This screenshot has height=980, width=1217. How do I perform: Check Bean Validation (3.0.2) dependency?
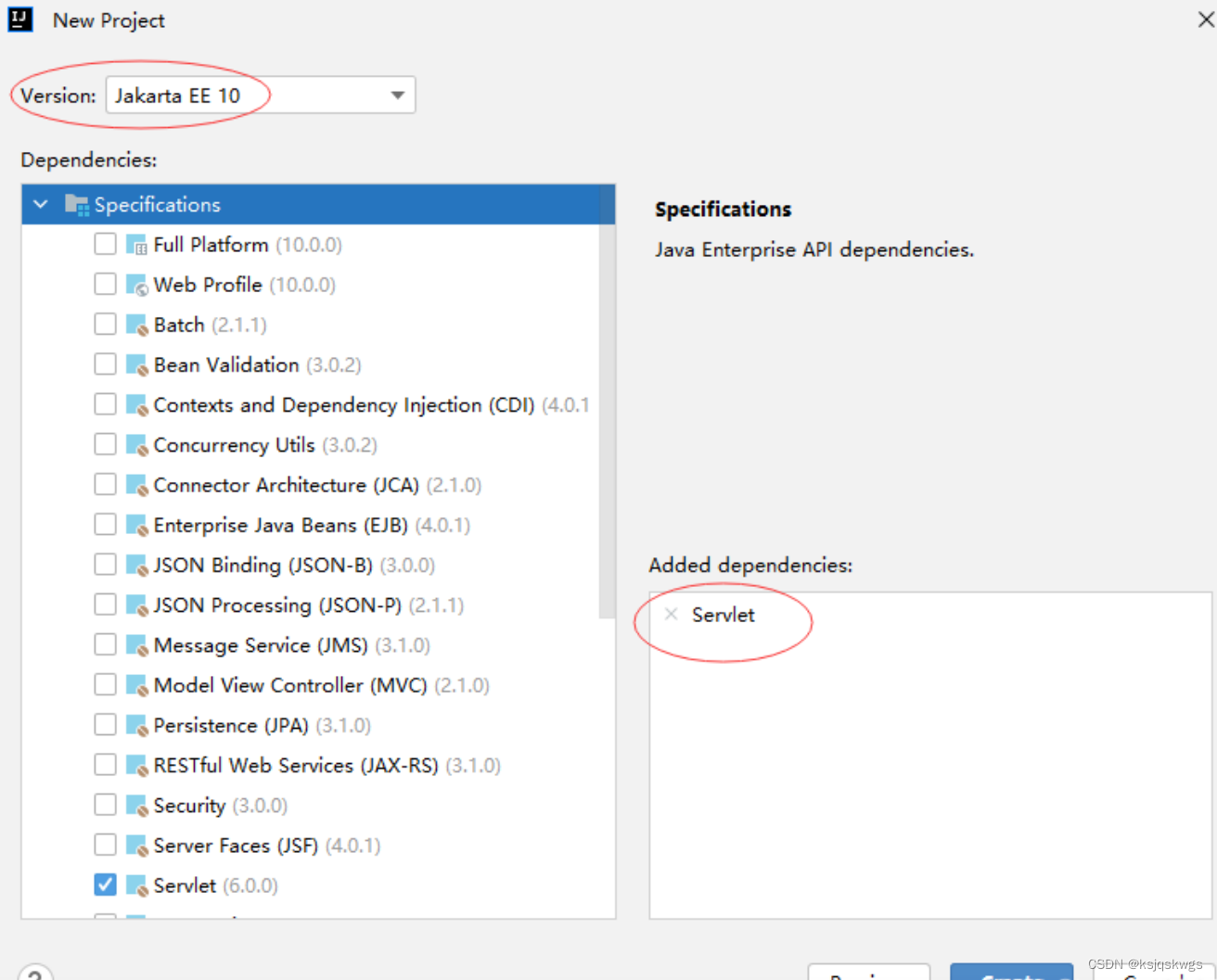coord(105,363)
